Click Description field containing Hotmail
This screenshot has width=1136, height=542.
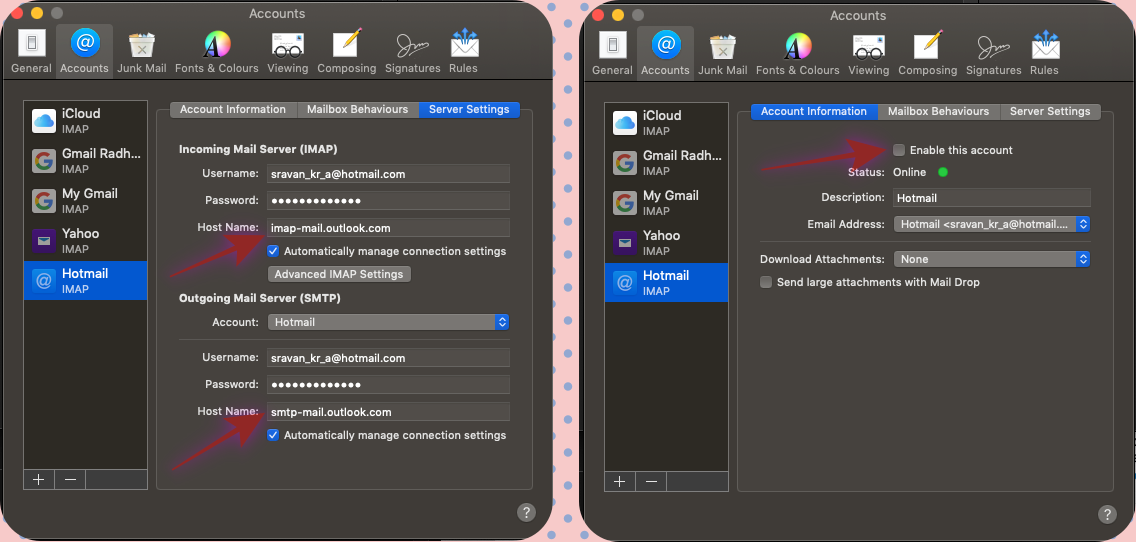(992, 197)
